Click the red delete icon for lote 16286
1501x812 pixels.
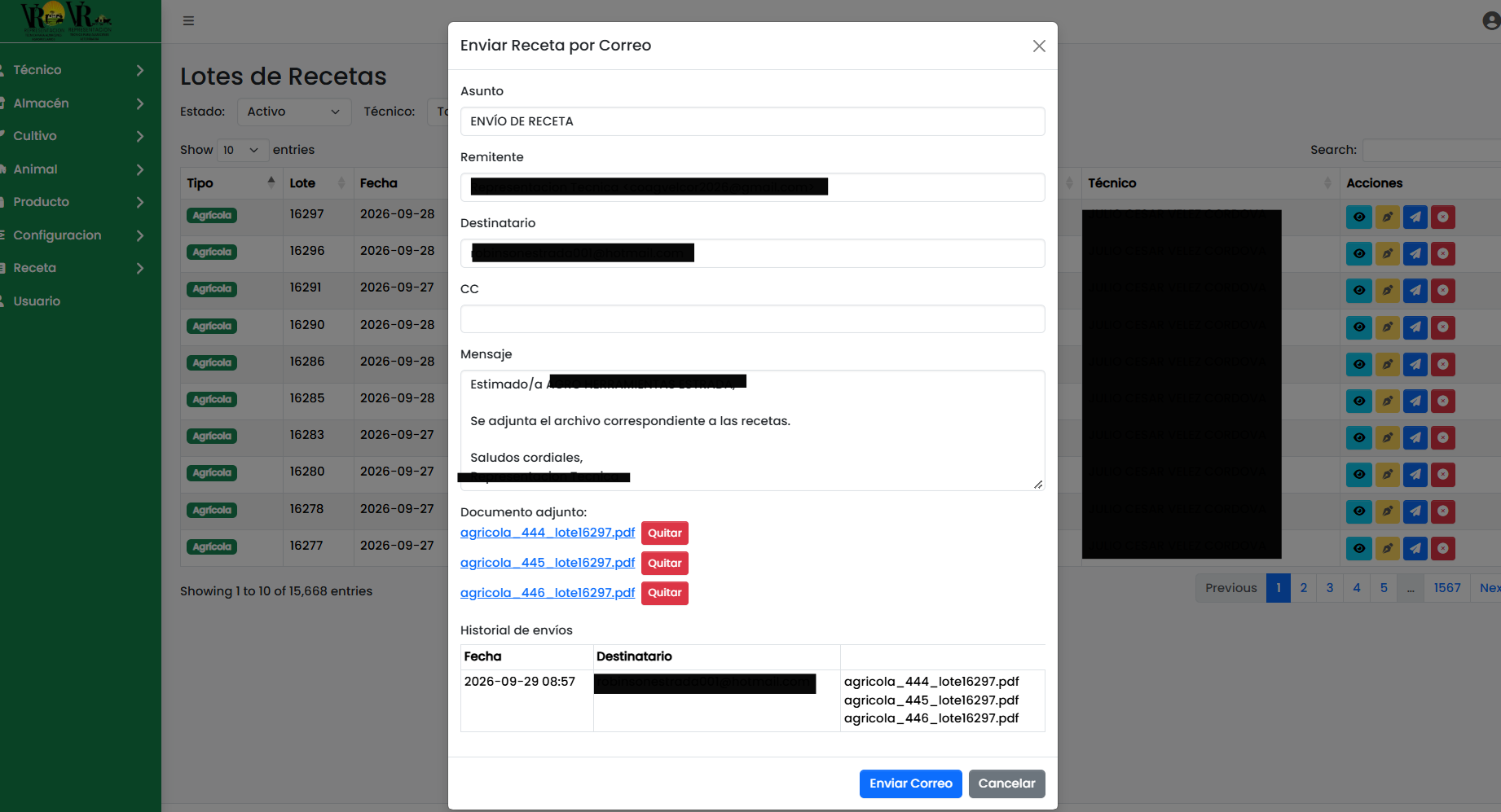point(1443,364)
